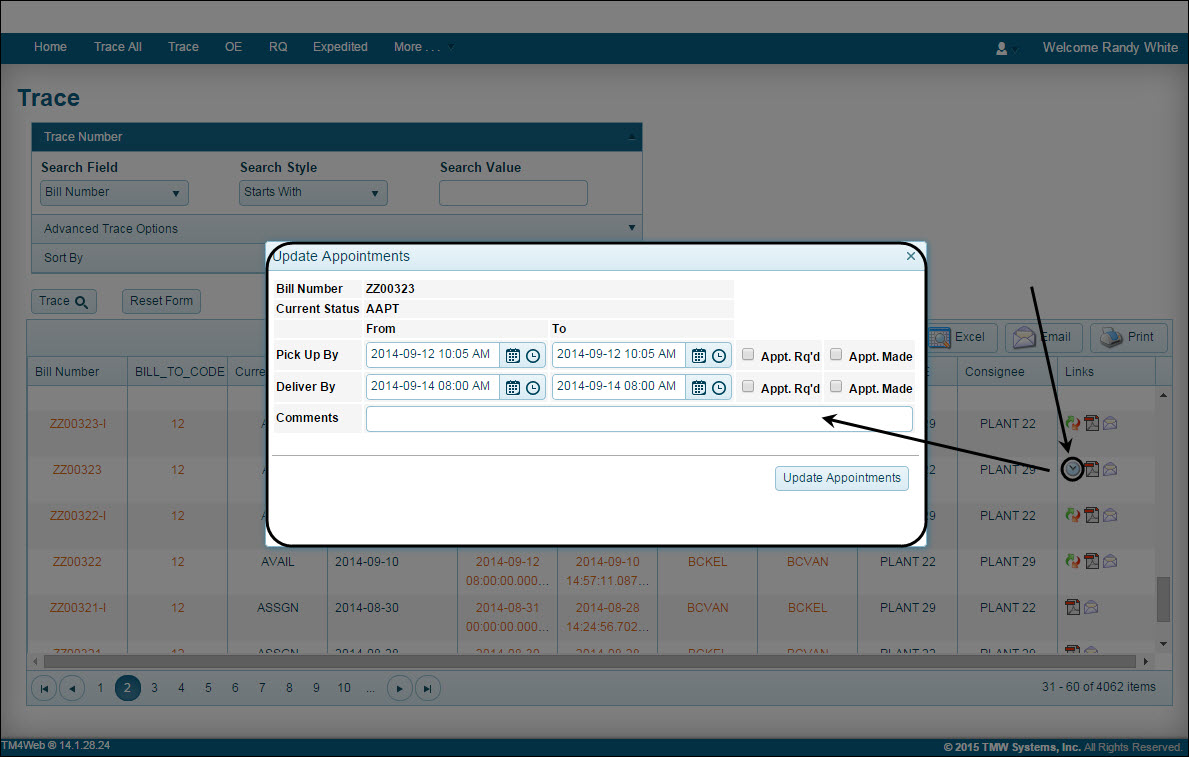Check Pick Up By Appt. Rq'd checkbox
The width and height of the screenshot is (1189, 757).
pyautogui.click(x=748, y=354)
